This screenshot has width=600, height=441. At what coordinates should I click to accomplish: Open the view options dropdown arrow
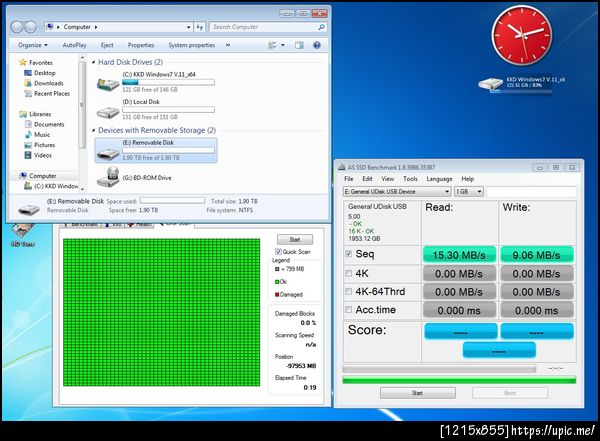283,45
